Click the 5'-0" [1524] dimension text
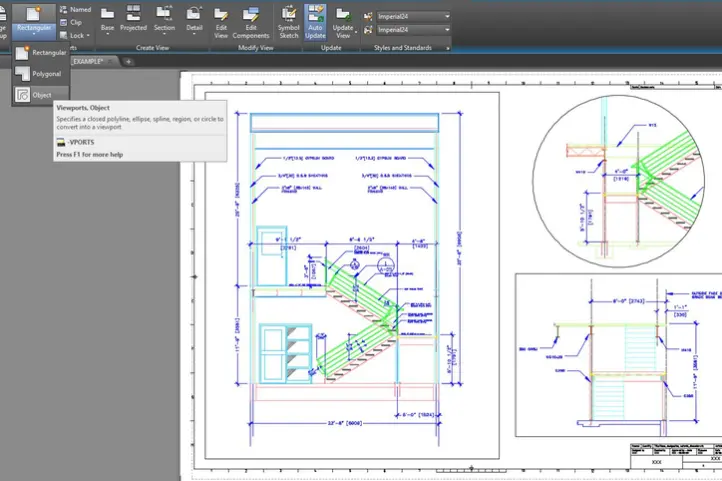 click(x=418, y=415)
